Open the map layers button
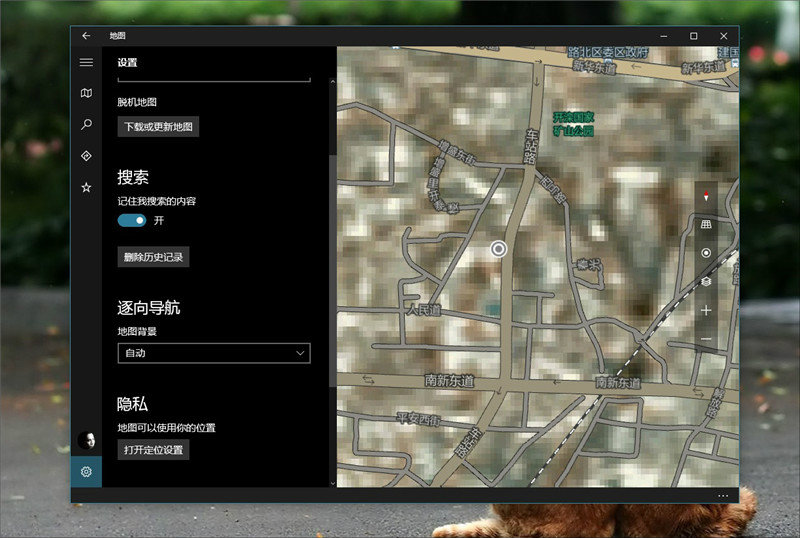Screen dimensions: 800x538 tap(706, 281)
